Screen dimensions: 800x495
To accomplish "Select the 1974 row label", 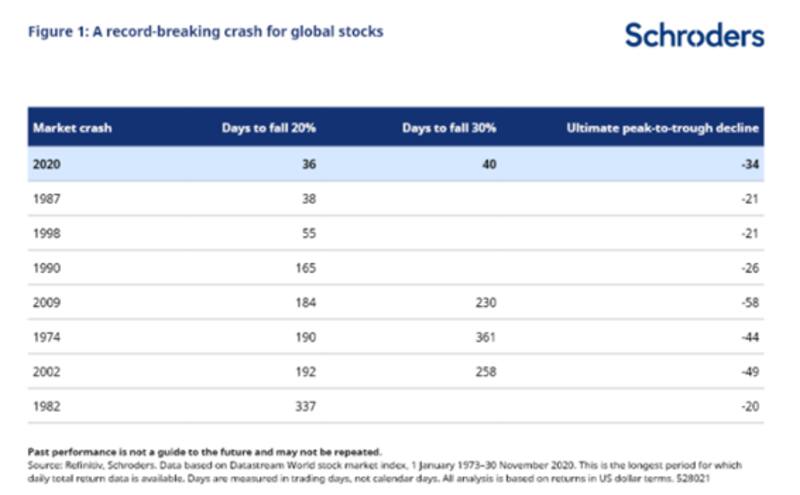I will click(x=47, y=337).
